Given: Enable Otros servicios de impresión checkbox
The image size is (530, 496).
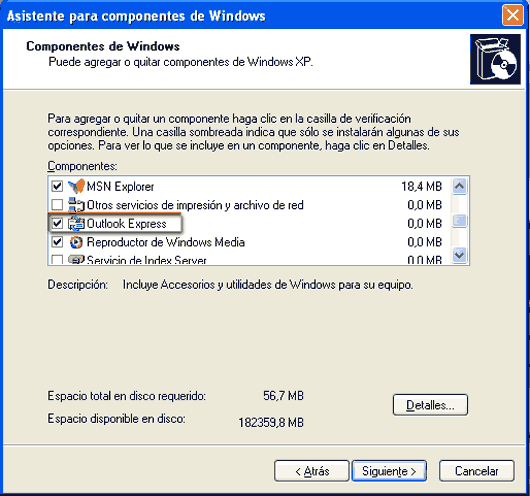Looking at the screenshot, I should click(57, 205).
